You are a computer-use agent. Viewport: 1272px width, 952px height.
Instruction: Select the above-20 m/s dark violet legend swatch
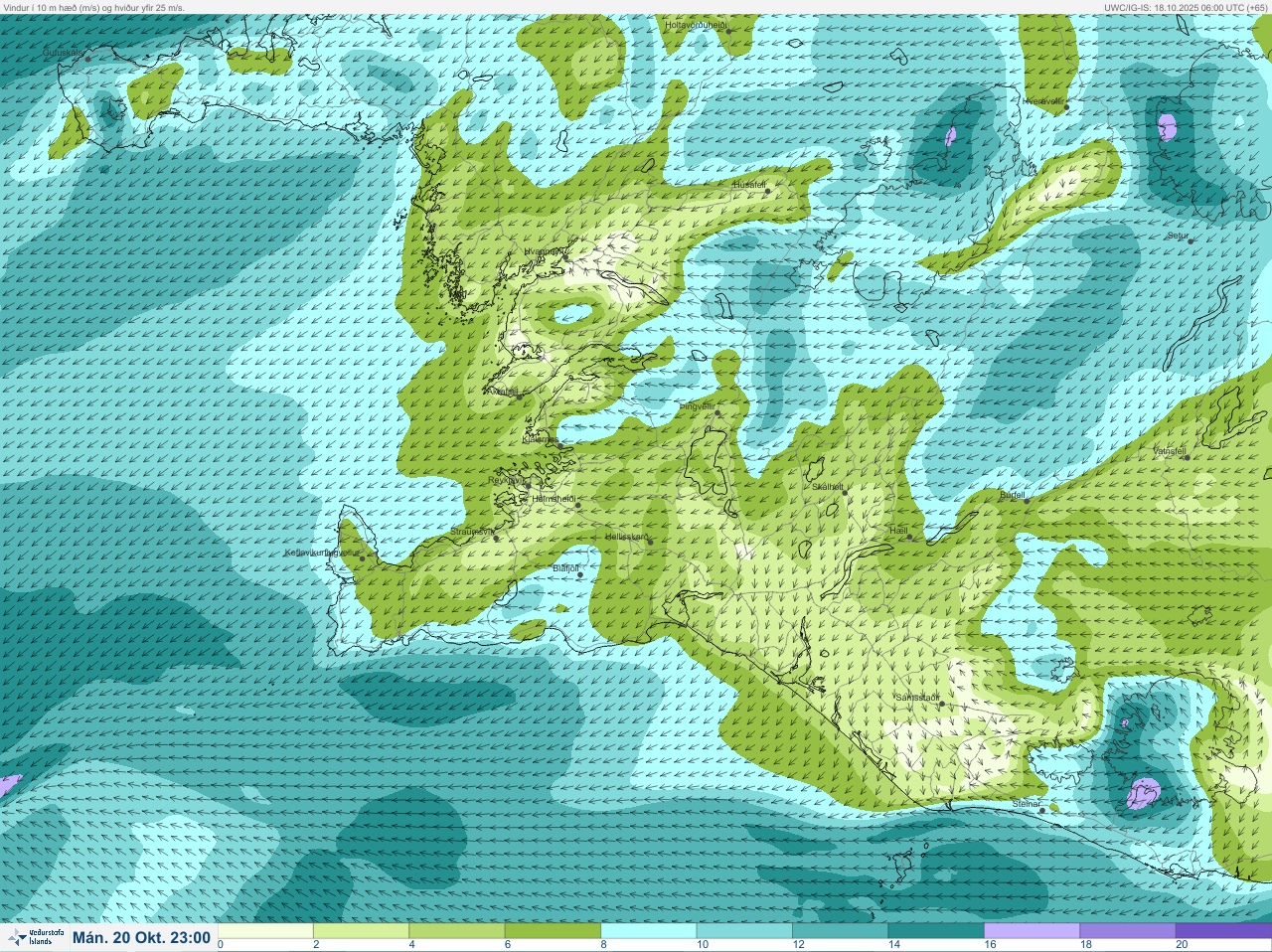click(1224, 931)
